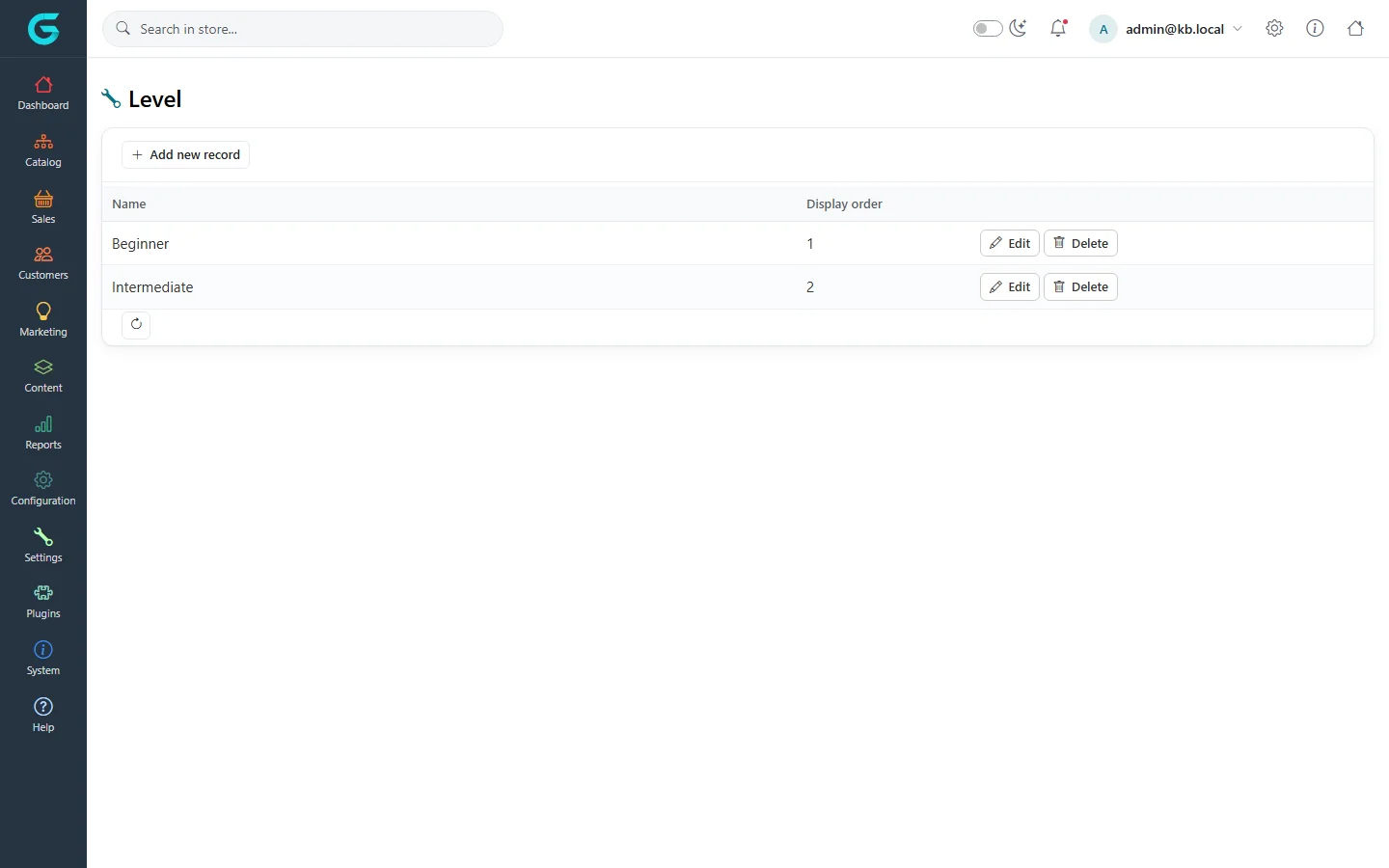Click the GrandNode logo icon

coord(43,29)
